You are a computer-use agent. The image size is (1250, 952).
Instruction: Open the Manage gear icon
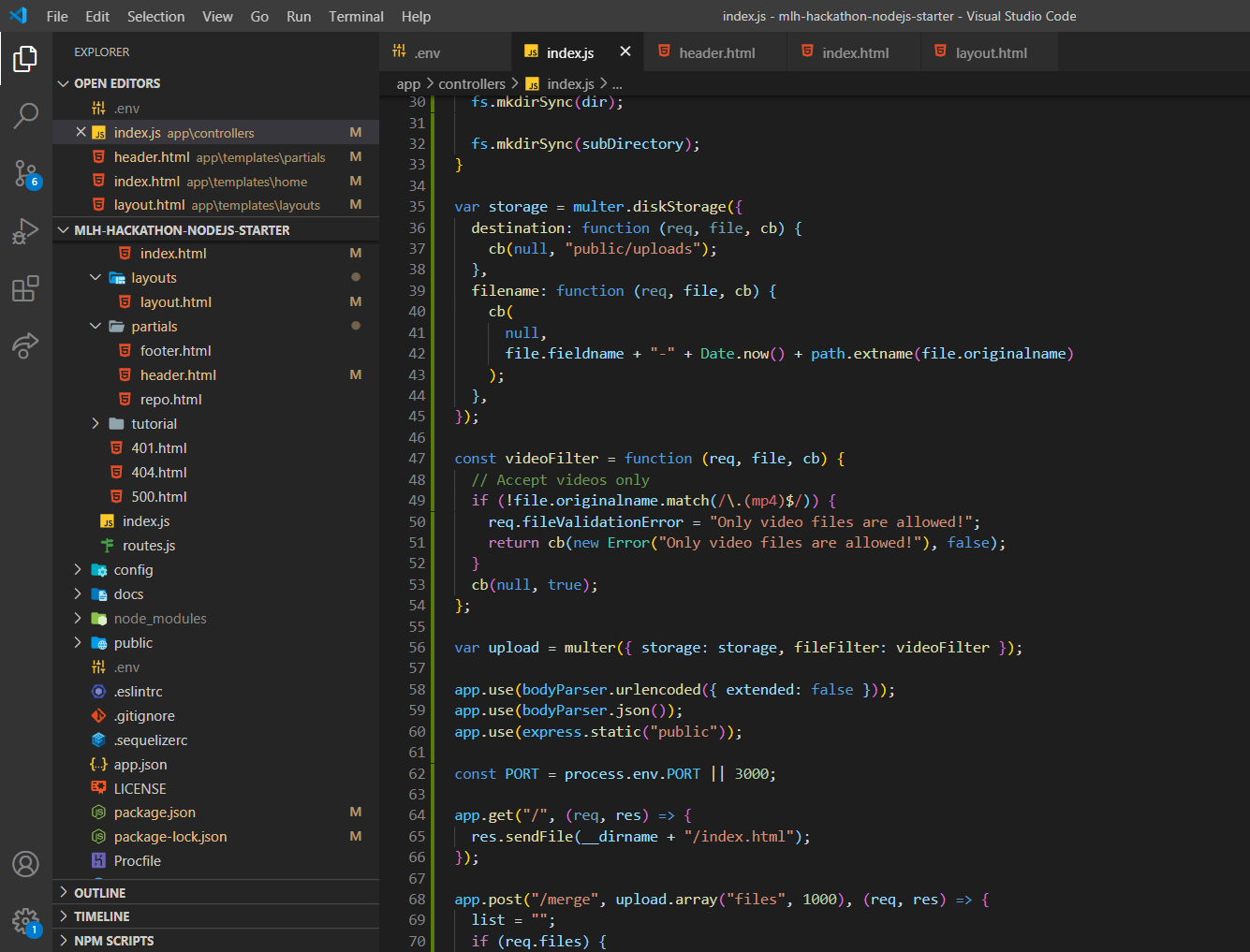coord(25,921)
